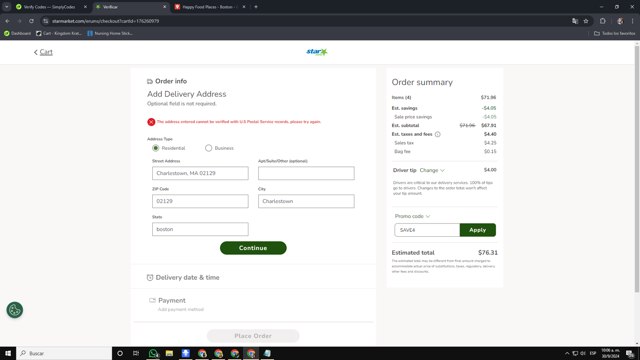The image size is (640, 360).
Task: Open the ESP language indicator
Action: 593,353
